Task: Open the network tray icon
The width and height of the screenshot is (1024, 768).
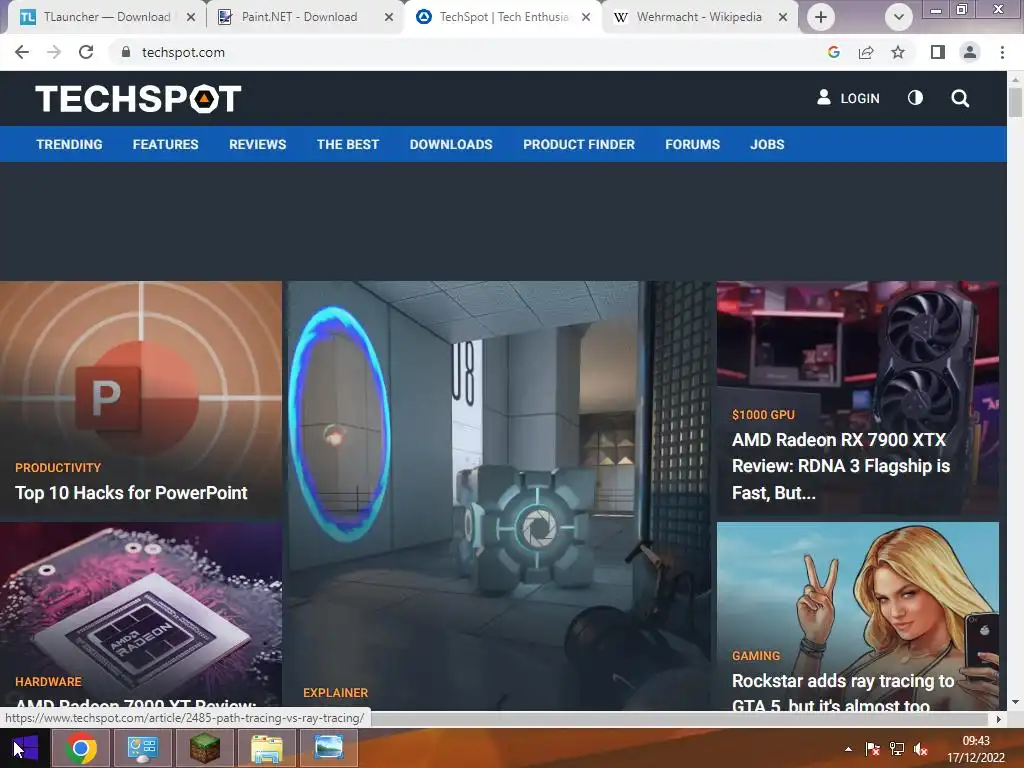Action: tap(897, 749)
